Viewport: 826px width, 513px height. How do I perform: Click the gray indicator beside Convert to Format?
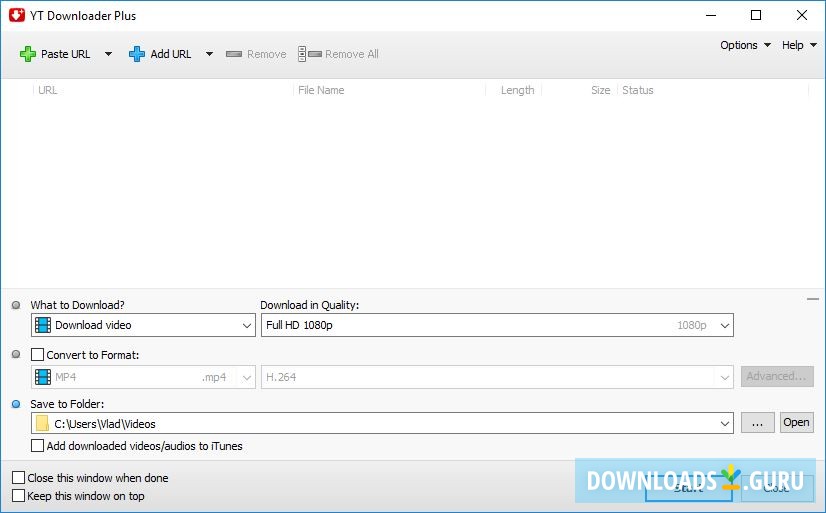[16, 354]
